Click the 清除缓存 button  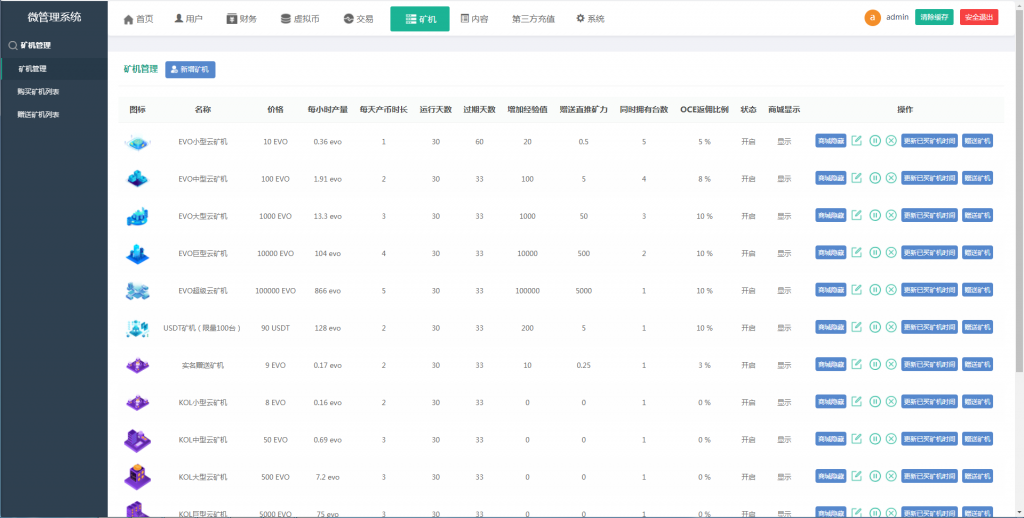pos(934,18)
